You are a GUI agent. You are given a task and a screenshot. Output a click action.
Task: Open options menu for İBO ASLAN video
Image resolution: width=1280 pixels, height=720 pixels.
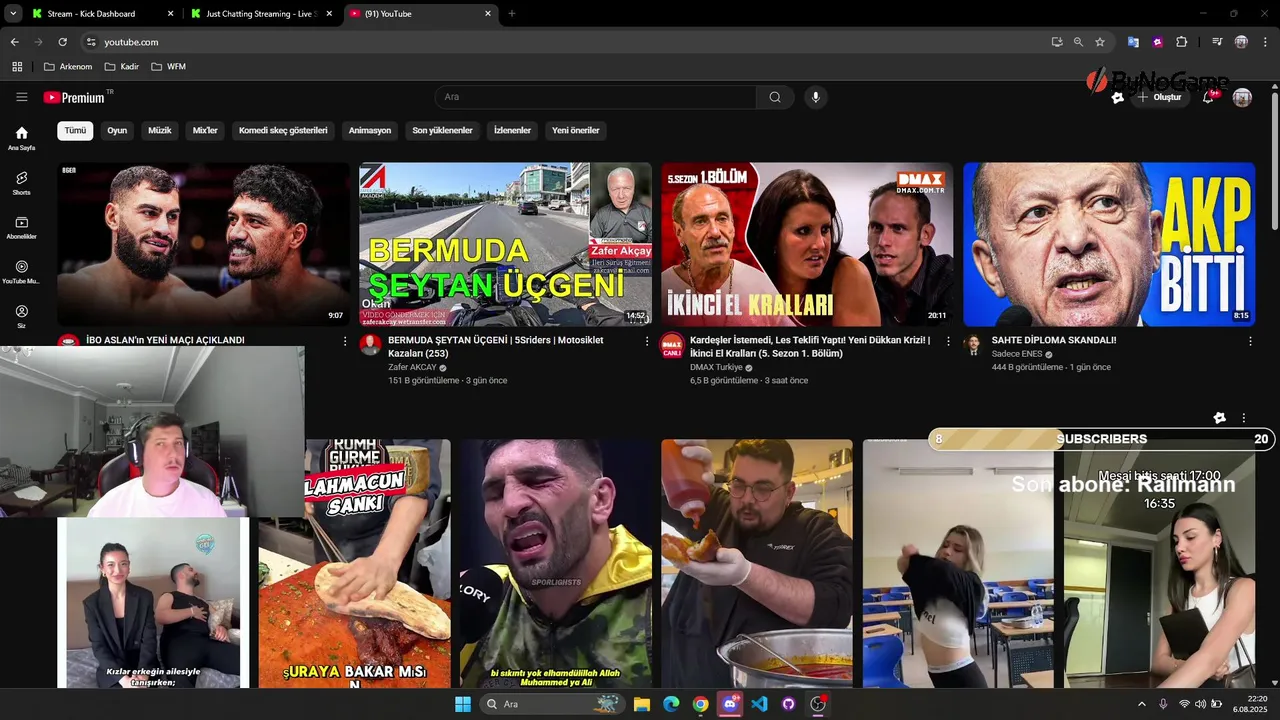[x=345, y=341]
